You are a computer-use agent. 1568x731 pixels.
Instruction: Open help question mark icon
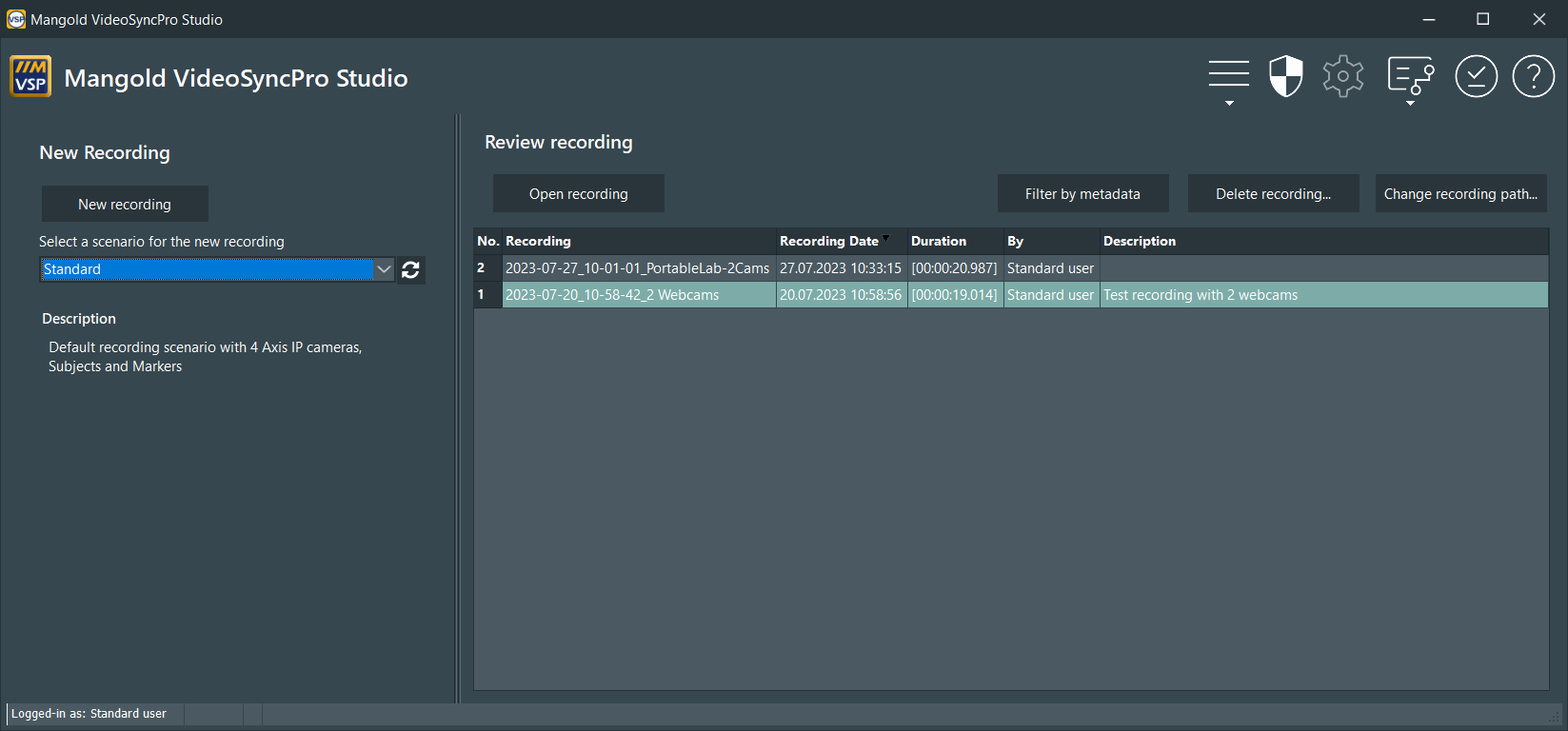pos(1534,76)
